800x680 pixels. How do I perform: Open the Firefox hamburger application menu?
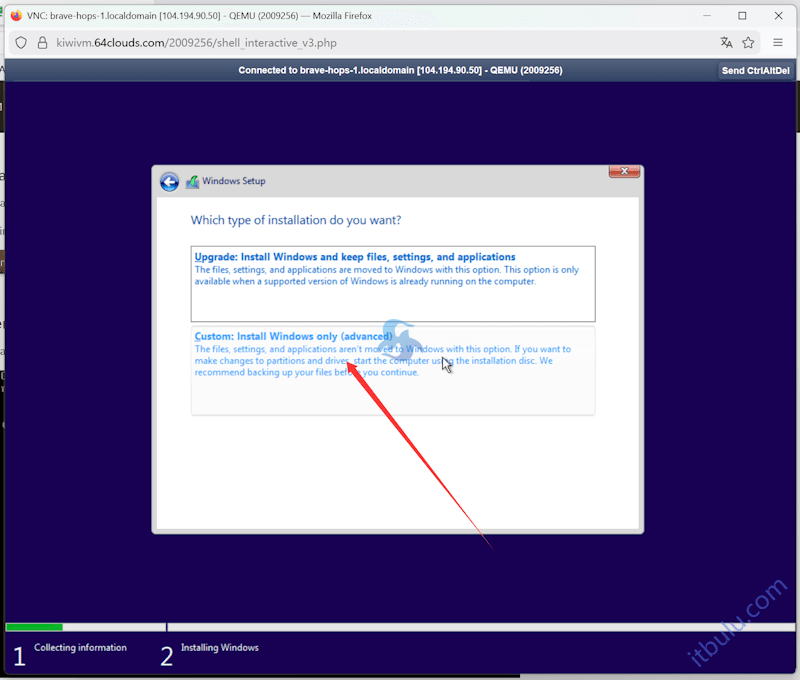pos(778,43)
